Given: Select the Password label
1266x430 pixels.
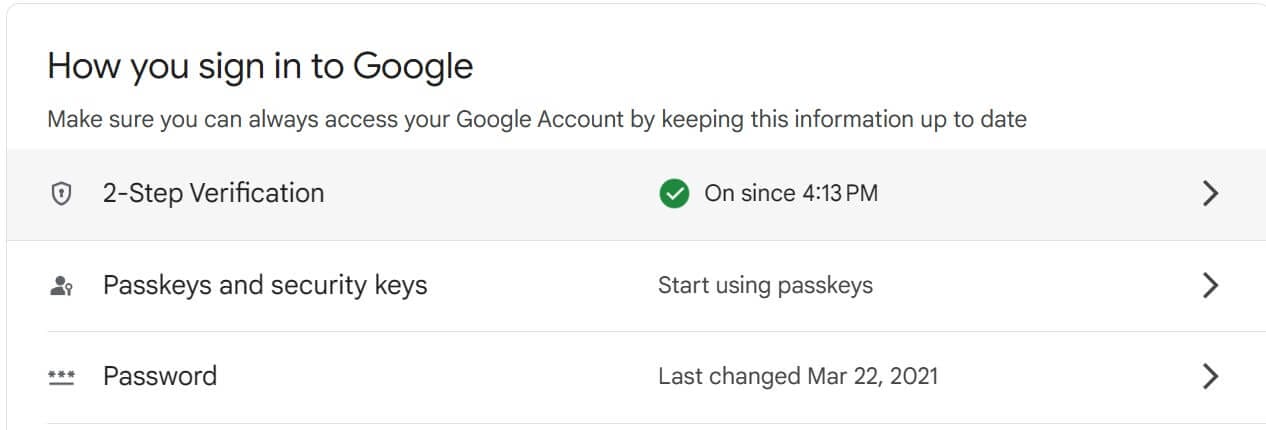Looking at the screenshot, I should [x=160, y=376].
